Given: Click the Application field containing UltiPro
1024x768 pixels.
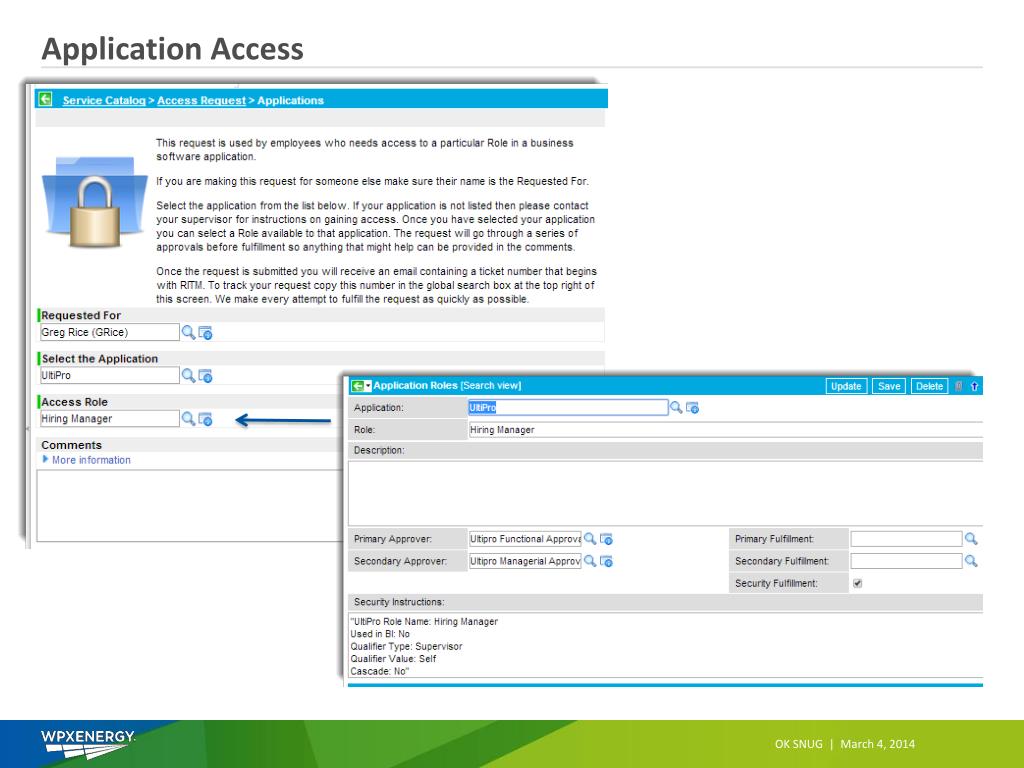Looking at the screenshot, I should tap(568, 408).
